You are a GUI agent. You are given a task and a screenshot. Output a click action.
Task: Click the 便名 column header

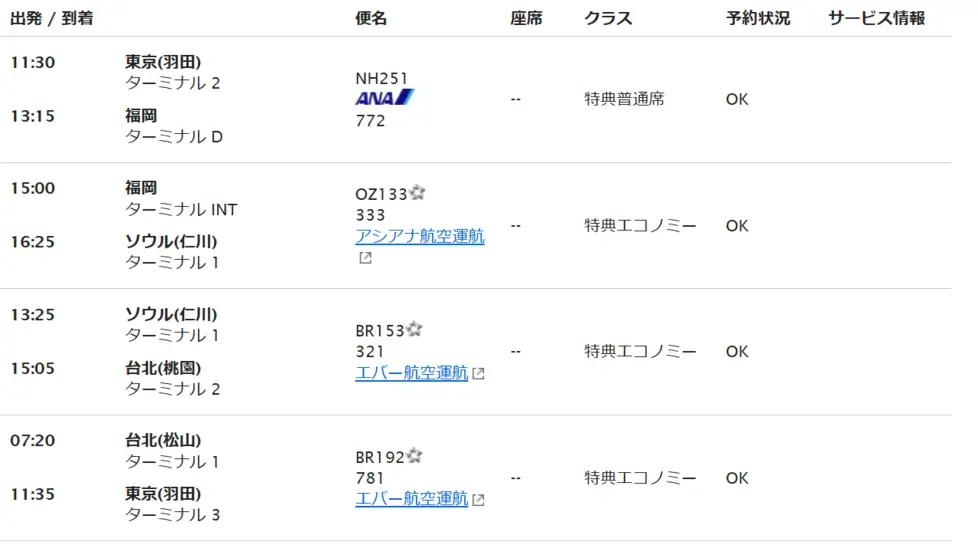[371, 18]
